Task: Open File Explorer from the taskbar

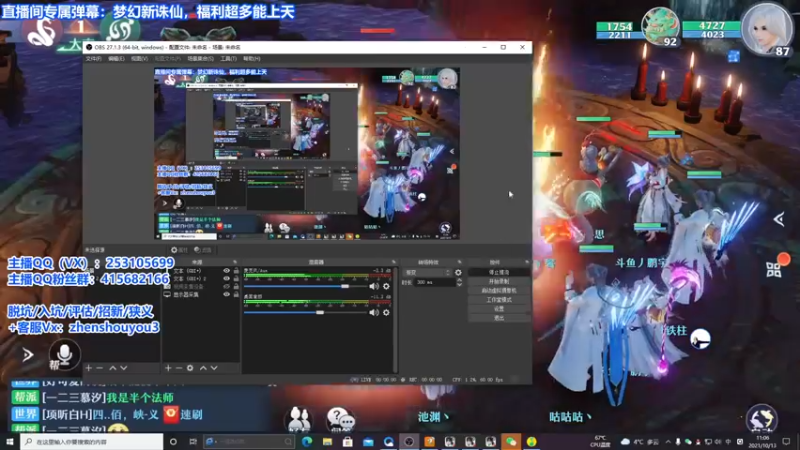Action: [x=328, y=441]
